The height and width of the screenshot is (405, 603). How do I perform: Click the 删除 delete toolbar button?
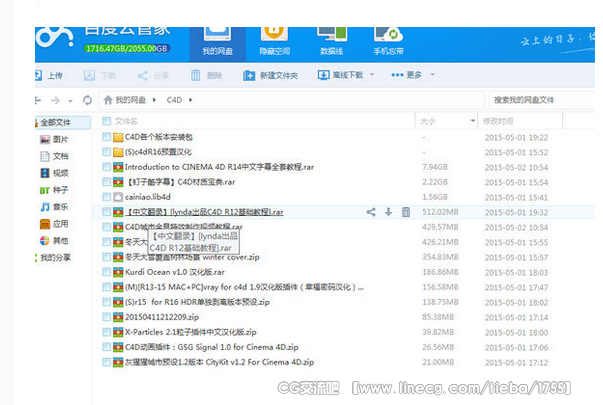click(207, 75)
